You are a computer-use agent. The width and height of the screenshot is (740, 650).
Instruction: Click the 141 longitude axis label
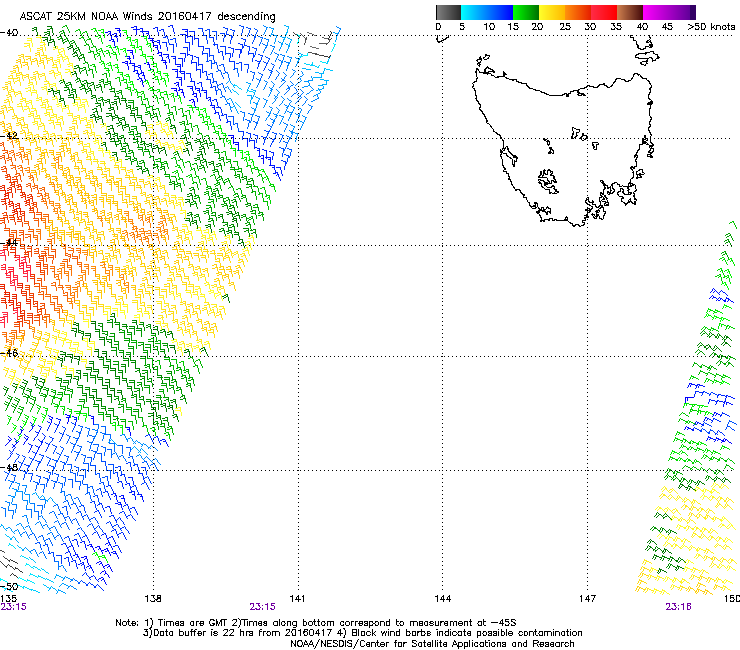click(297, 599)
